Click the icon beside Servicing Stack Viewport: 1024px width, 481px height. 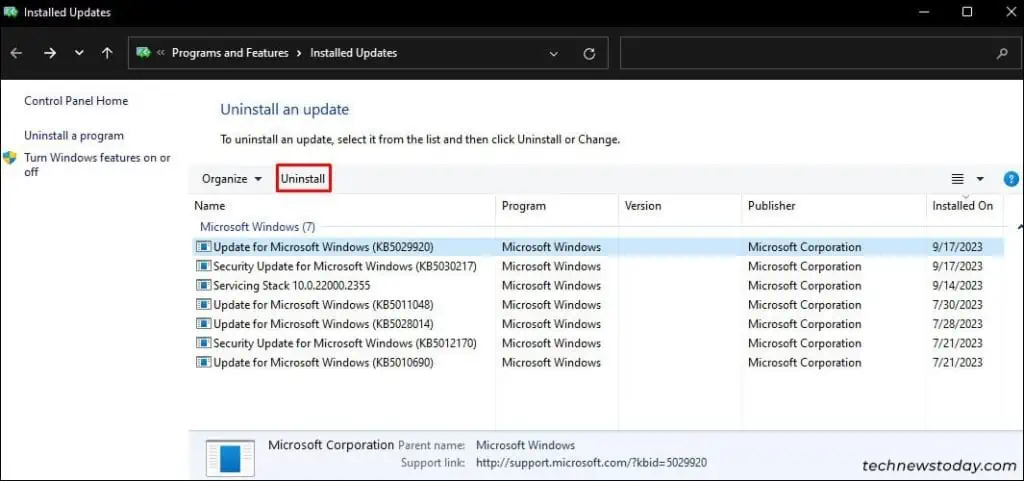204,285
